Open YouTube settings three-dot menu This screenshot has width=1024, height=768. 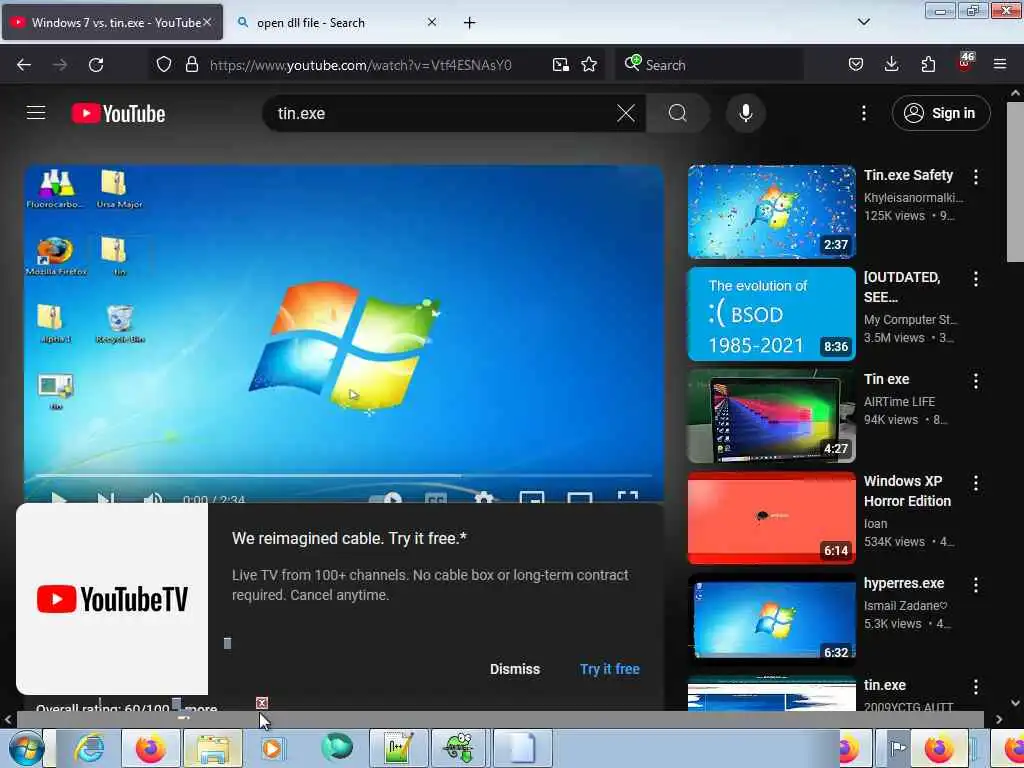[863, 113]
